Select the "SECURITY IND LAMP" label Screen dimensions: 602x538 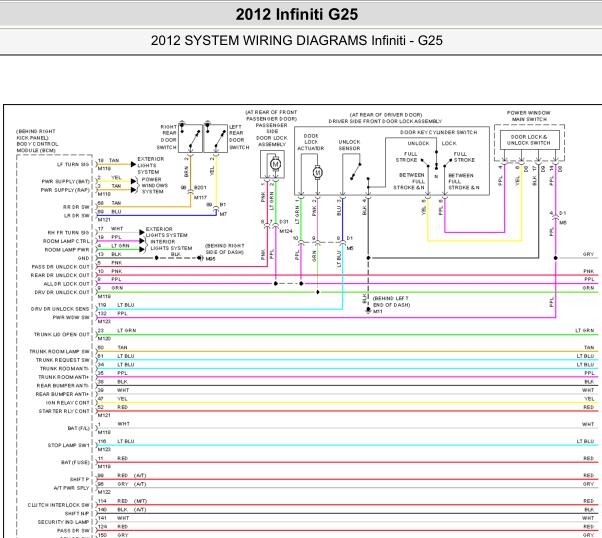[63, 522]
